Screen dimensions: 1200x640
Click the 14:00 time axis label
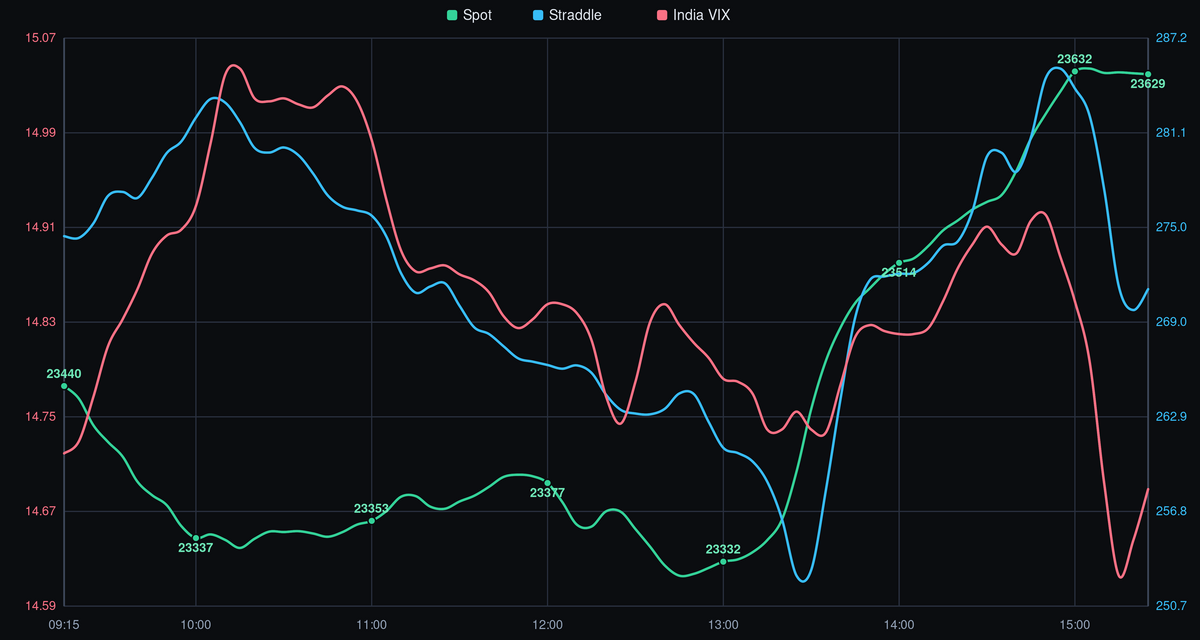point(899,624)
